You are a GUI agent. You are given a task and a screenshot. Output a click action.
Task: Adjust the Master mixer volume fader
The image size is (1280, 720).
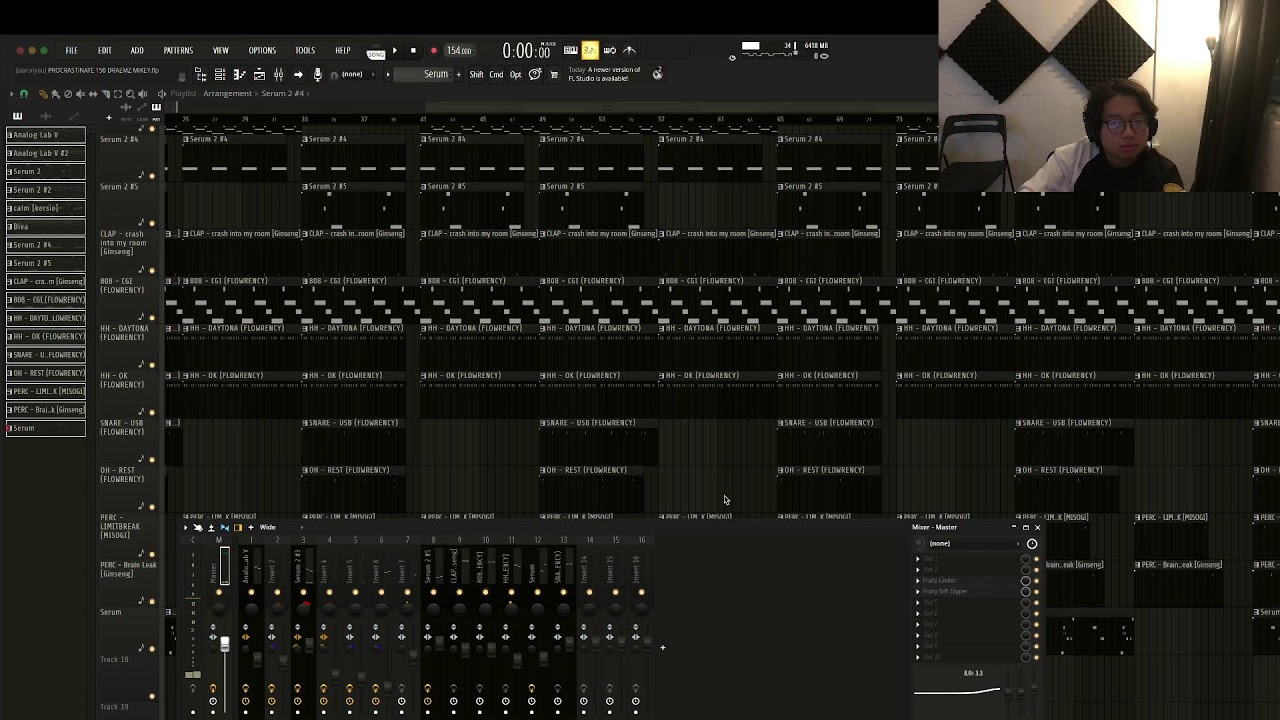pos(224,644)
